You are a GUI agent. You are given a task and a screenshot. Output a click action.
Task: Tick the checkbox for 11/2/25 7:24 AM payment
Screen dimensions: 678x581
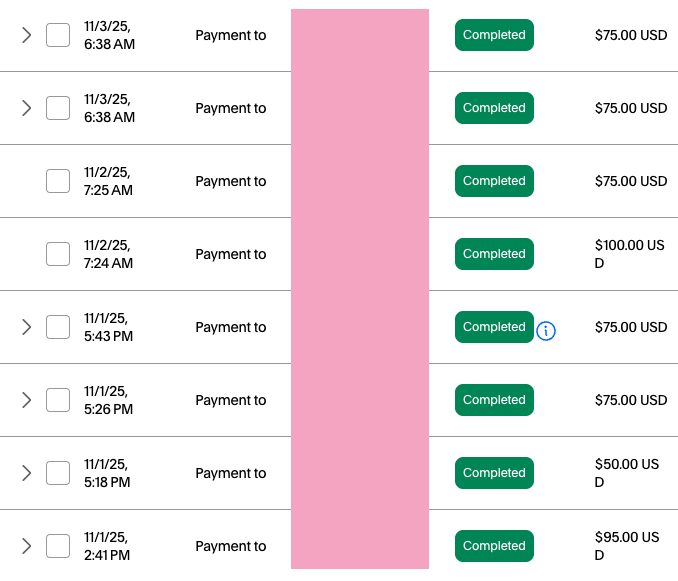tap(58, 254)
